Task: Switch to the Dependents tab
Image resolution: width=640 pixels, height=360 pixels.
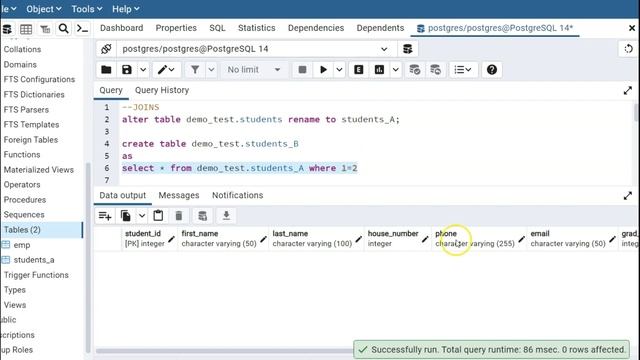Action: click(x=380, y=28)
